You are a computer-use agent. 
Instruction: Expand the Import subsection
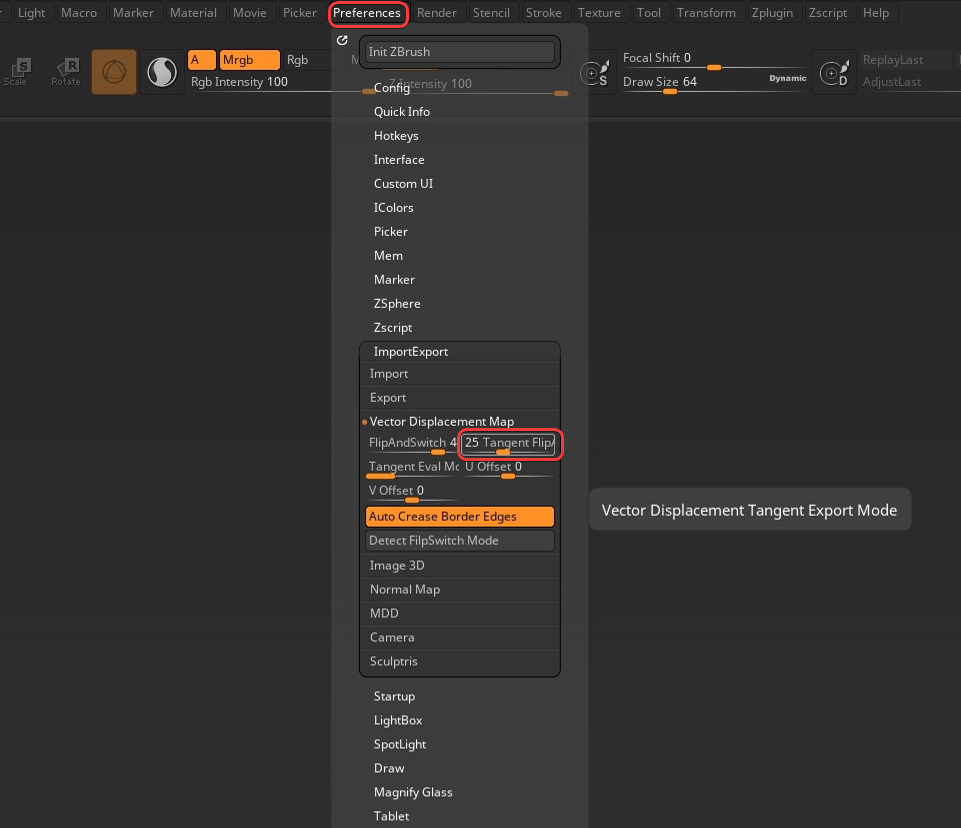[389, 374]
